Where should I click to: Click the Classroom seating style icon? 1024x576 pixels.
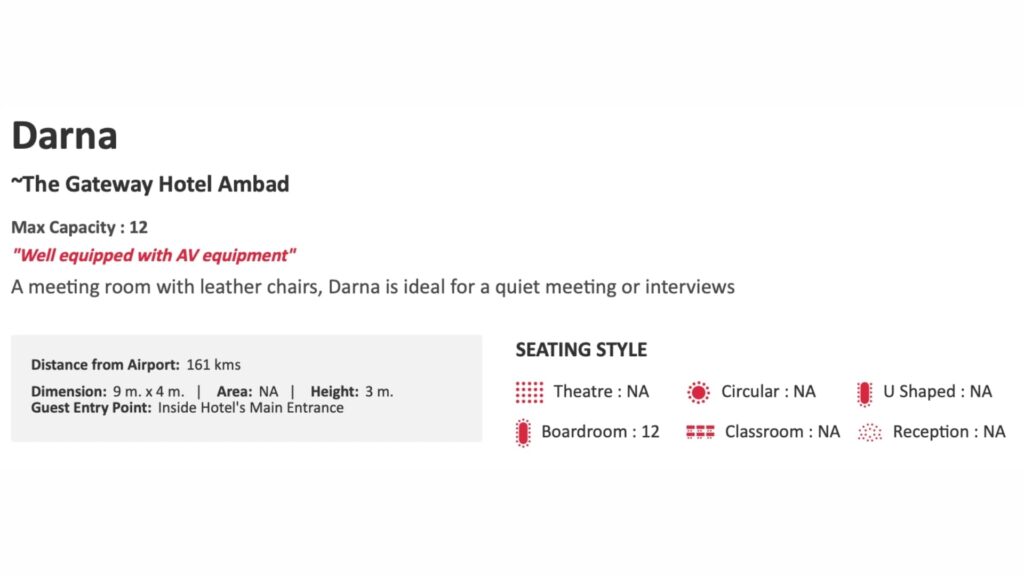coord(700,432)
